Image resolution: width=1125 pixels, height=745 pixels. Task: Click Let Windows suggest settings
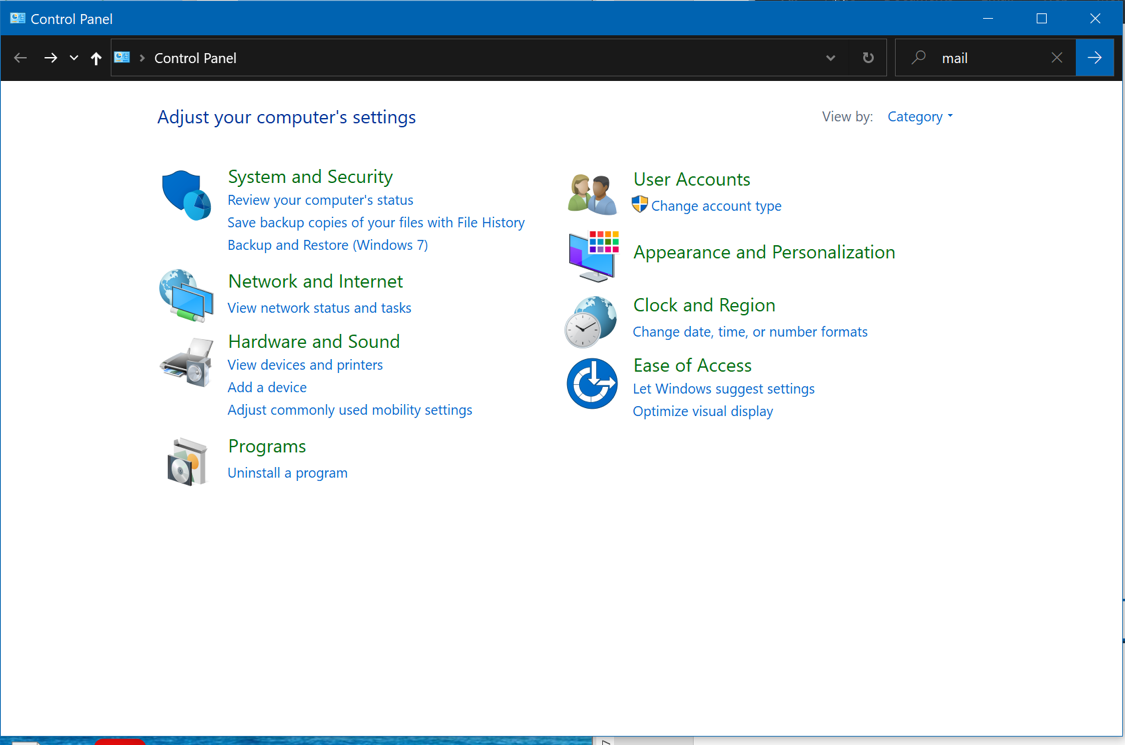coord(723,389)
